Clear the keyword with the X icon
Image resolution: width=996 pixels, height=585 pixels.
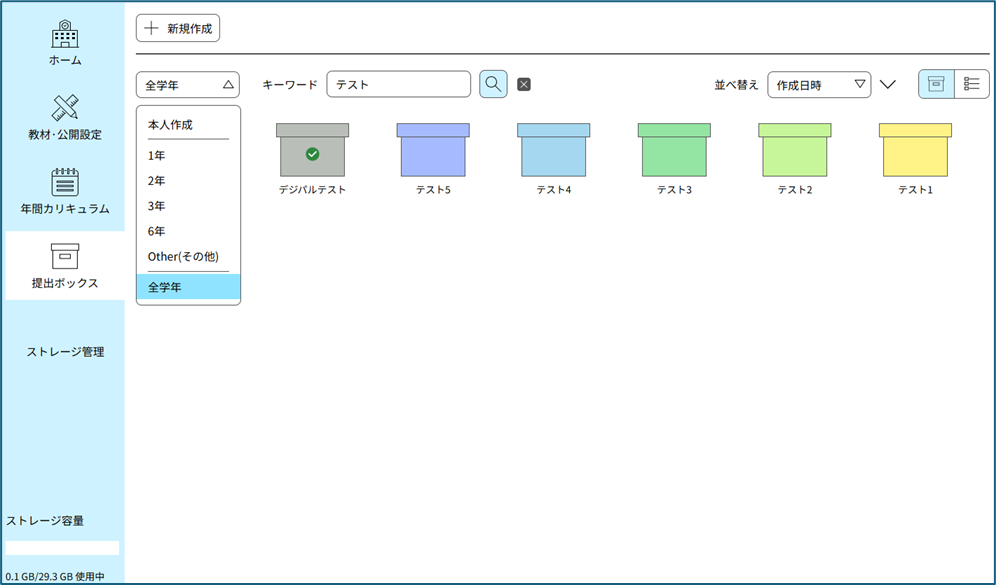pyautogui.click(x=524, y=85)
